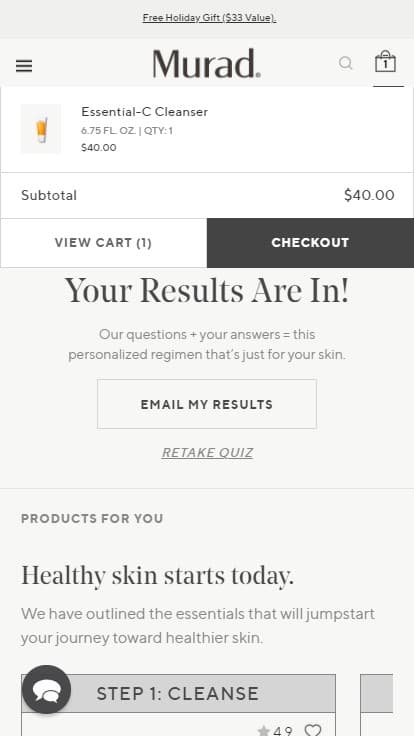This screenshot has width=414, height=736.
Task: Open the hamburger navigation menu
Action: [x=24, y=66]
